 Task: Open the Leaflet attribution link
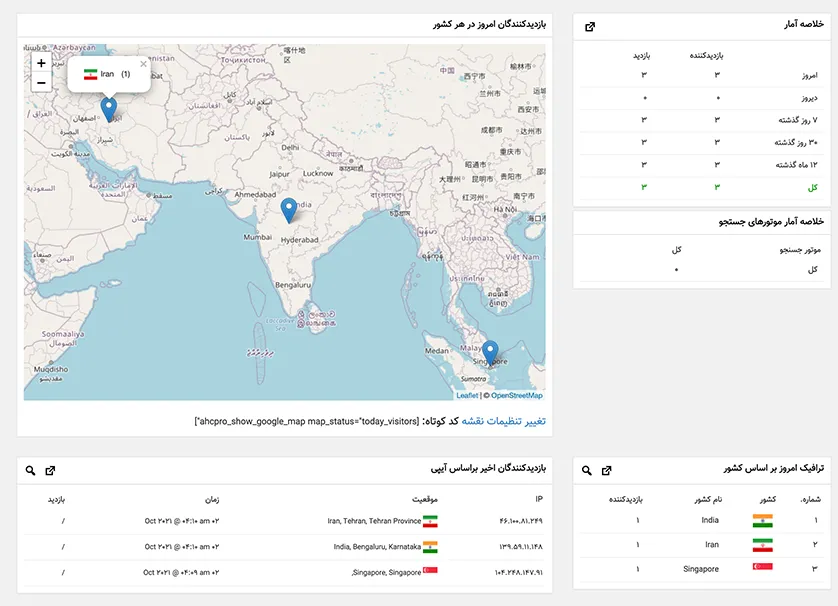pyautogui.click(x=467, y=395)
